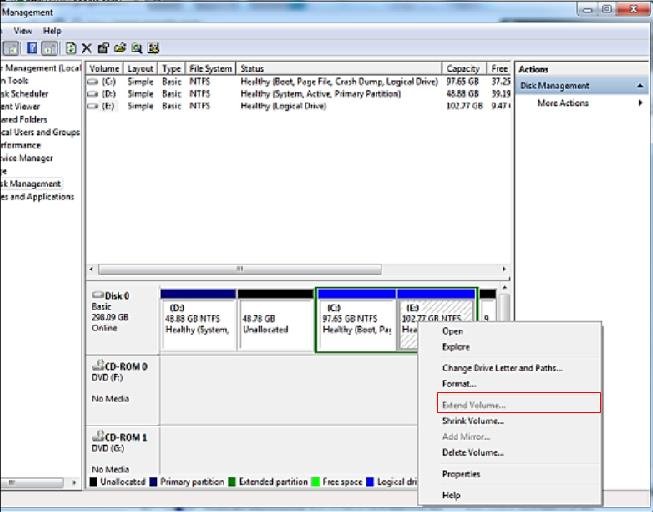Viewport: 653px width, 512px height.
Task: Click the drive icon of volume (D:)
Action: 92,94
